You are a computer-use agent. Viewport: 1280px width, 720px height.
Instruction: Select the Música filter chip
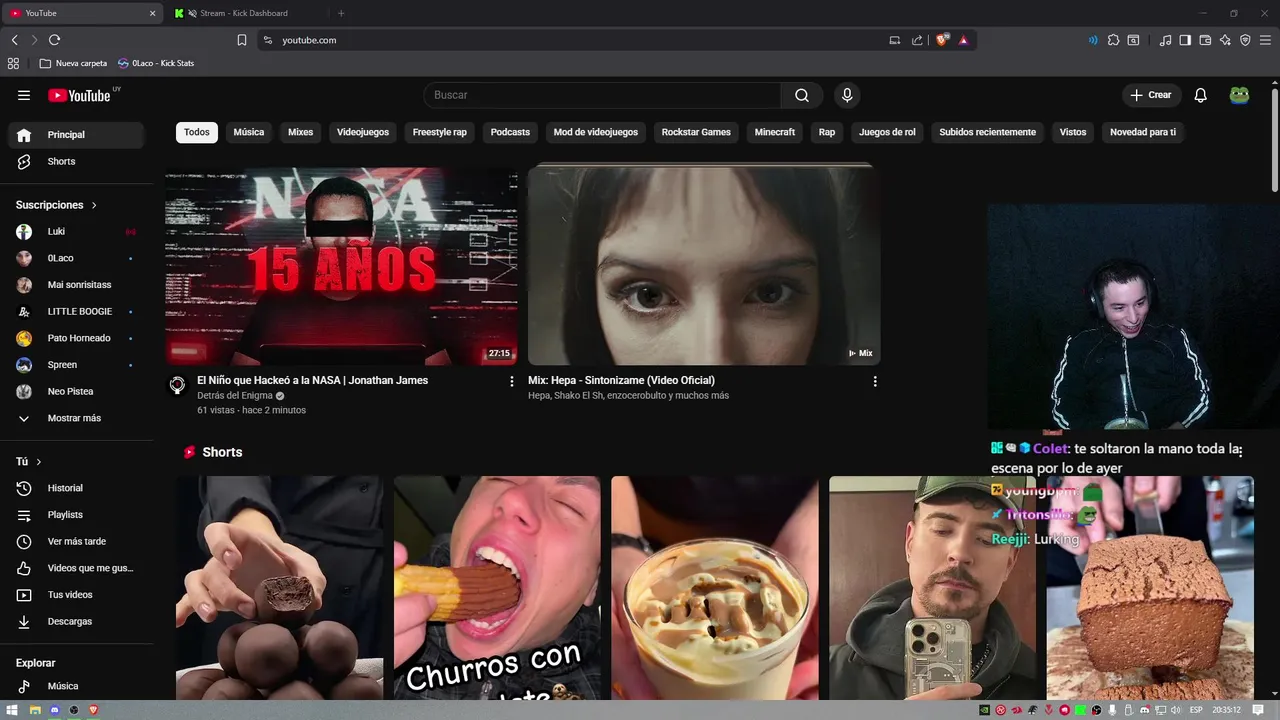click(249, 132)
